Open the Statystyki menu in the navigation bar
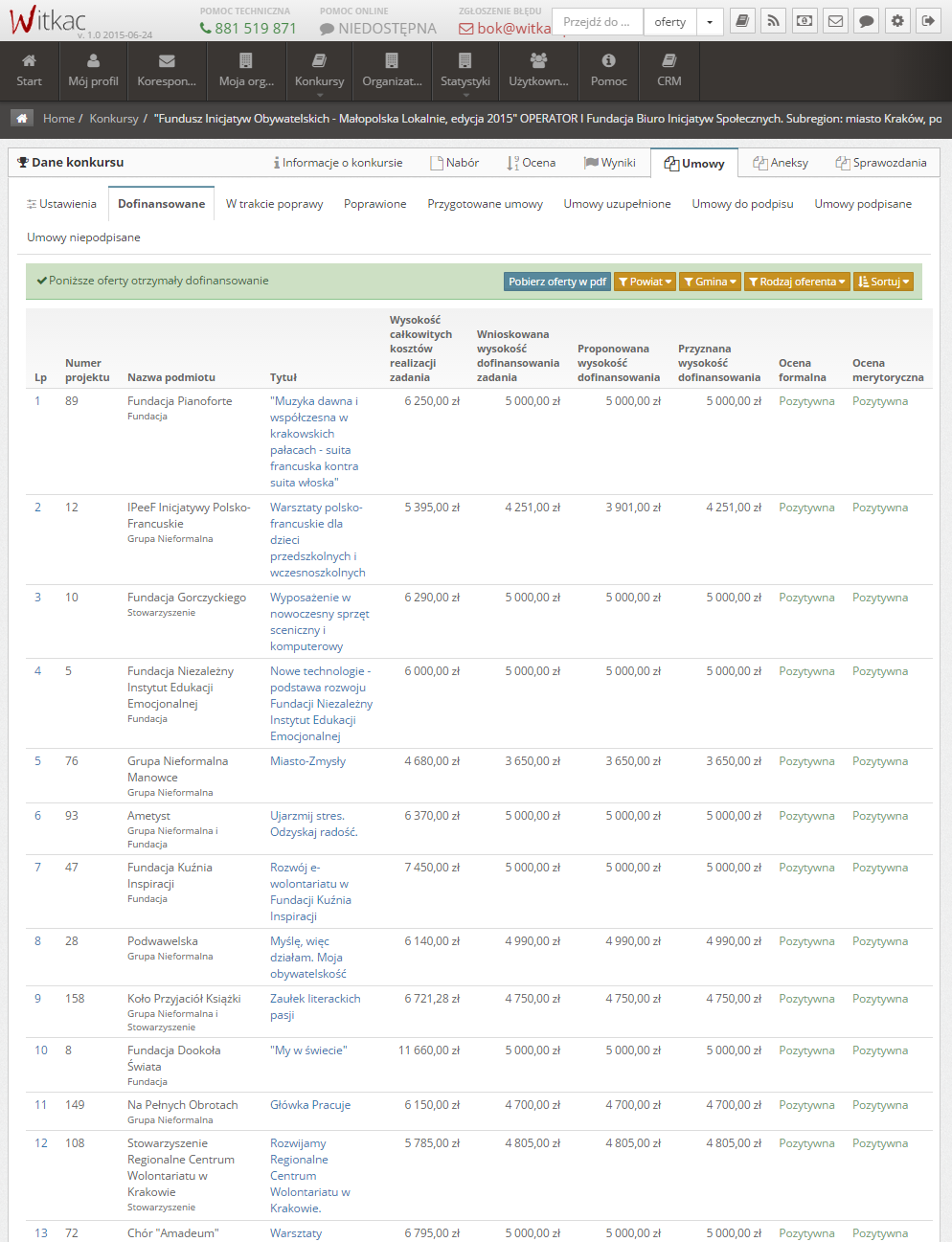Screen dimensions: 952x1242 click(465, 71)
